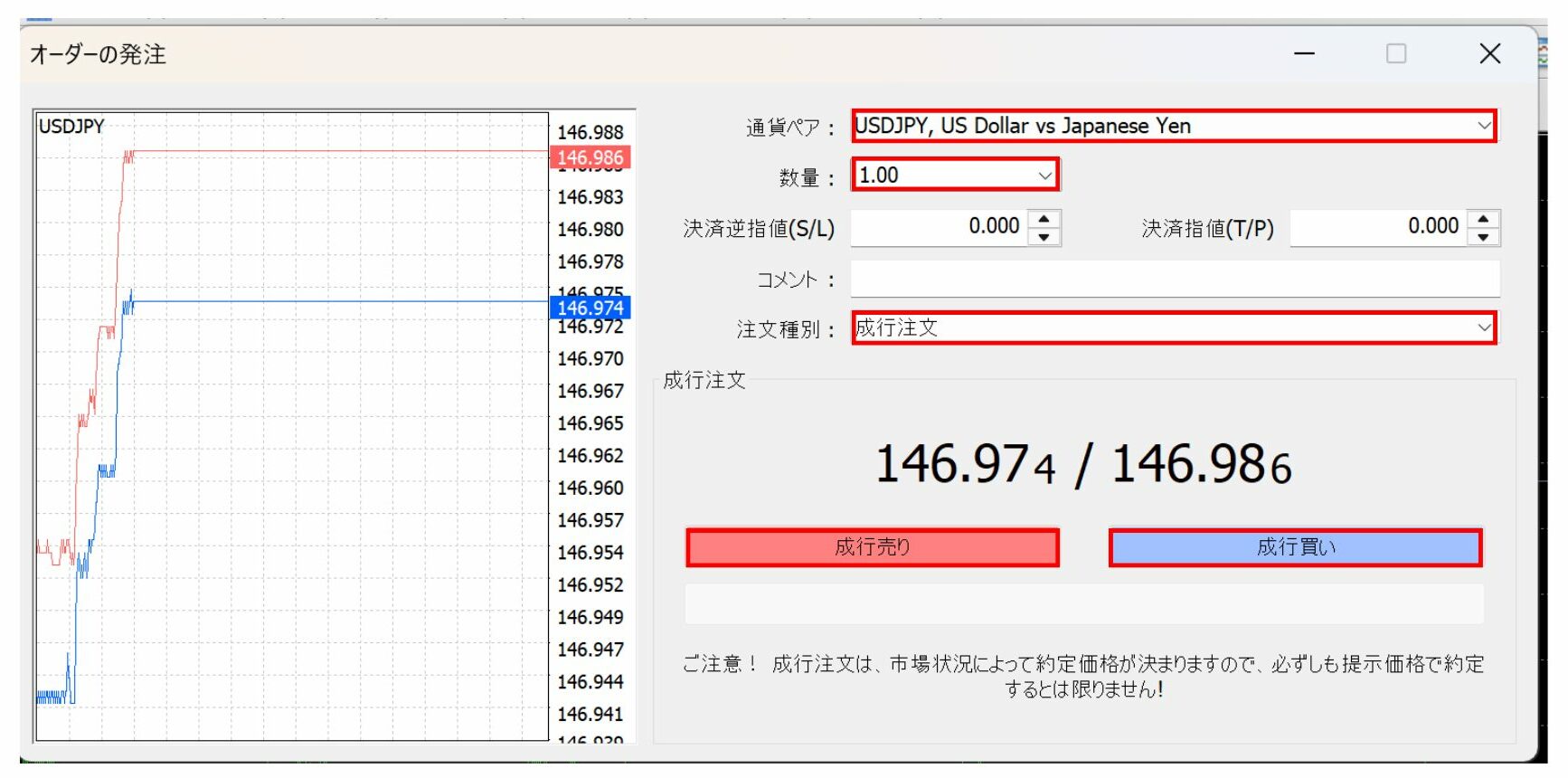Click the maximize window icon
Viewport: 1568px width, 778px height.
(x=1396, y=54)
